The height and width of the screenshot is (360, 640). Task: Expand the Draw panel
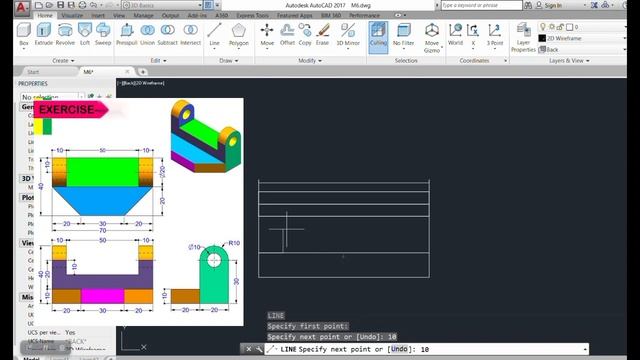coord(229,60)
